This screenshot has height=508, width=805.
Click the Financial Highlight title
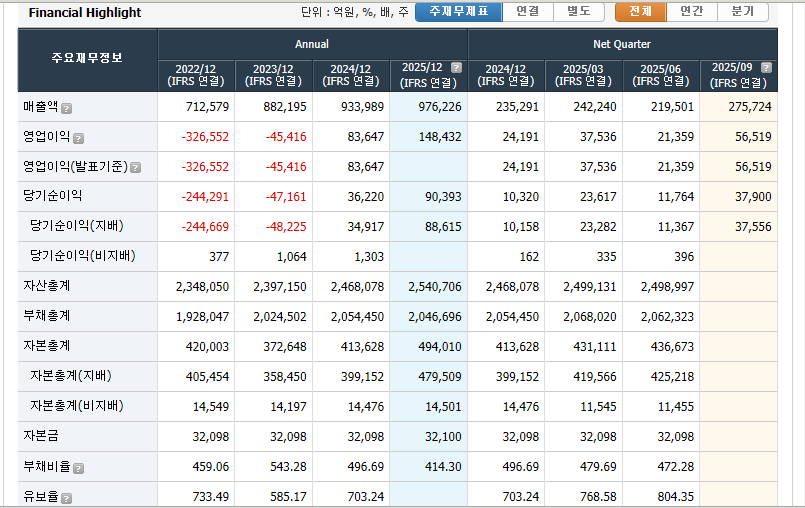coord(85,13)
